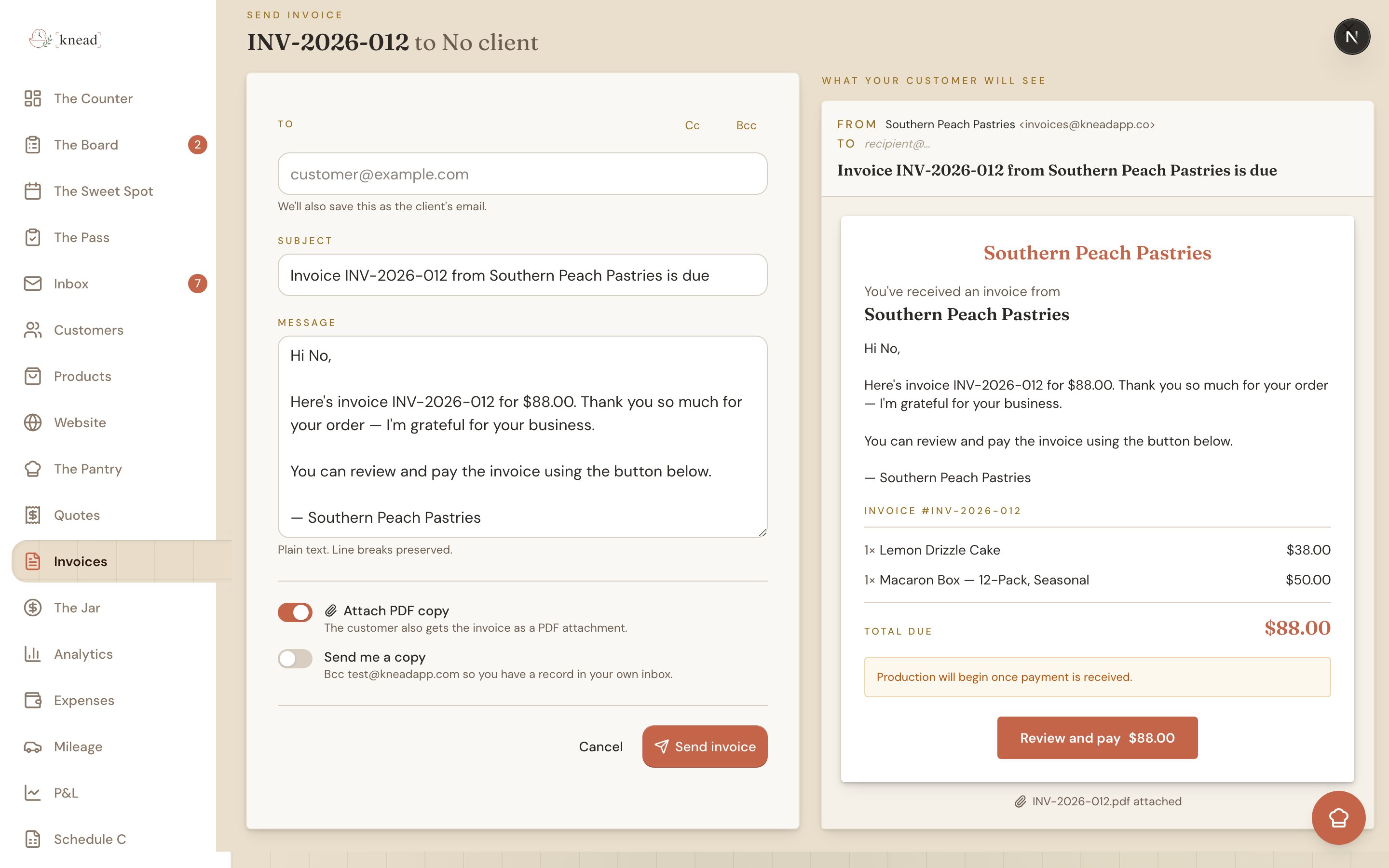The height and width of the screenshot is (868, 1389).
Task: Click the production begins after payment notice
Action: 1097,677
